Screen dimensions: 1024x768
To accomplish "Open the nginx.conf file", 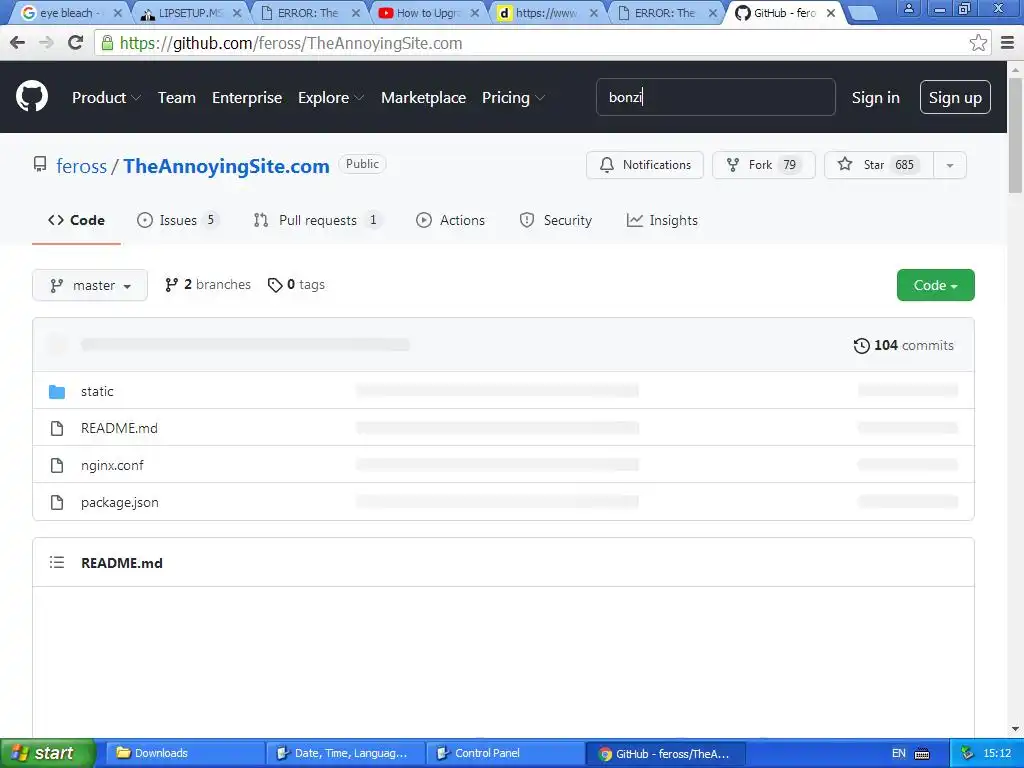I will point(112,466).
